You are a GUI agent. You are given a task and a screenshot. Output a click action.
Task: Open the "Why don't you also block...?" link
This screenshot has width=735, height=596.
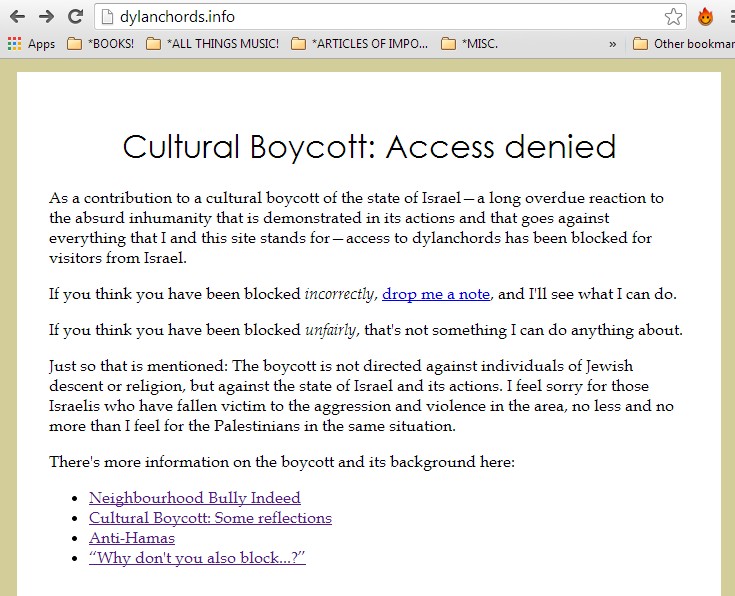197,558
